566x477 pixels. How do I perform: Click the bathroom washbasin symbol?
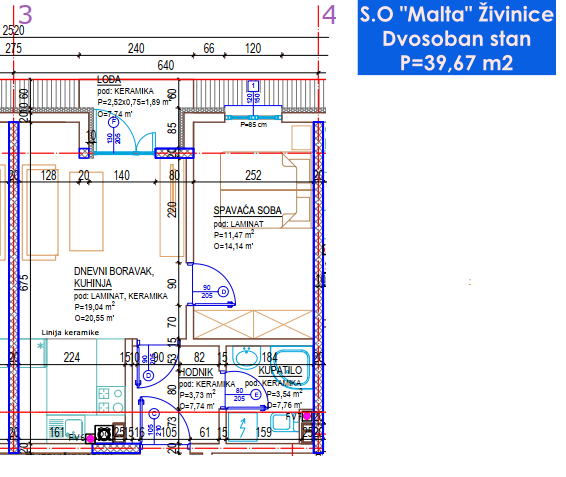[x=247, y=357]
